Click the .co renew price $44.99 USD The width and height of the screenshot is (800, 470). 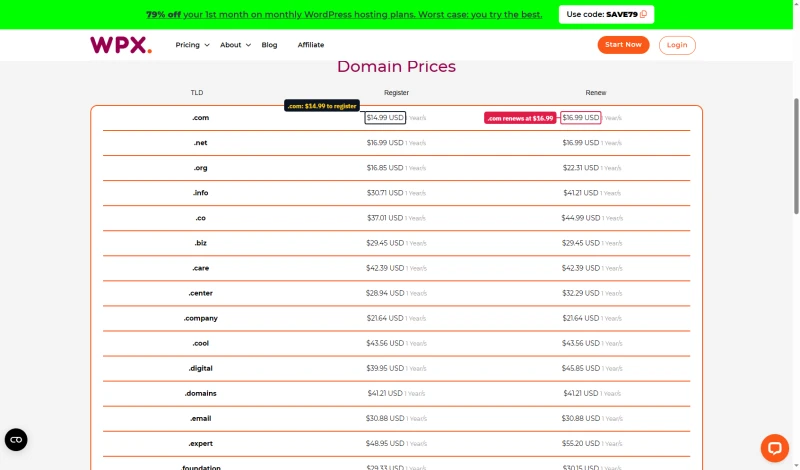[581, 218]
